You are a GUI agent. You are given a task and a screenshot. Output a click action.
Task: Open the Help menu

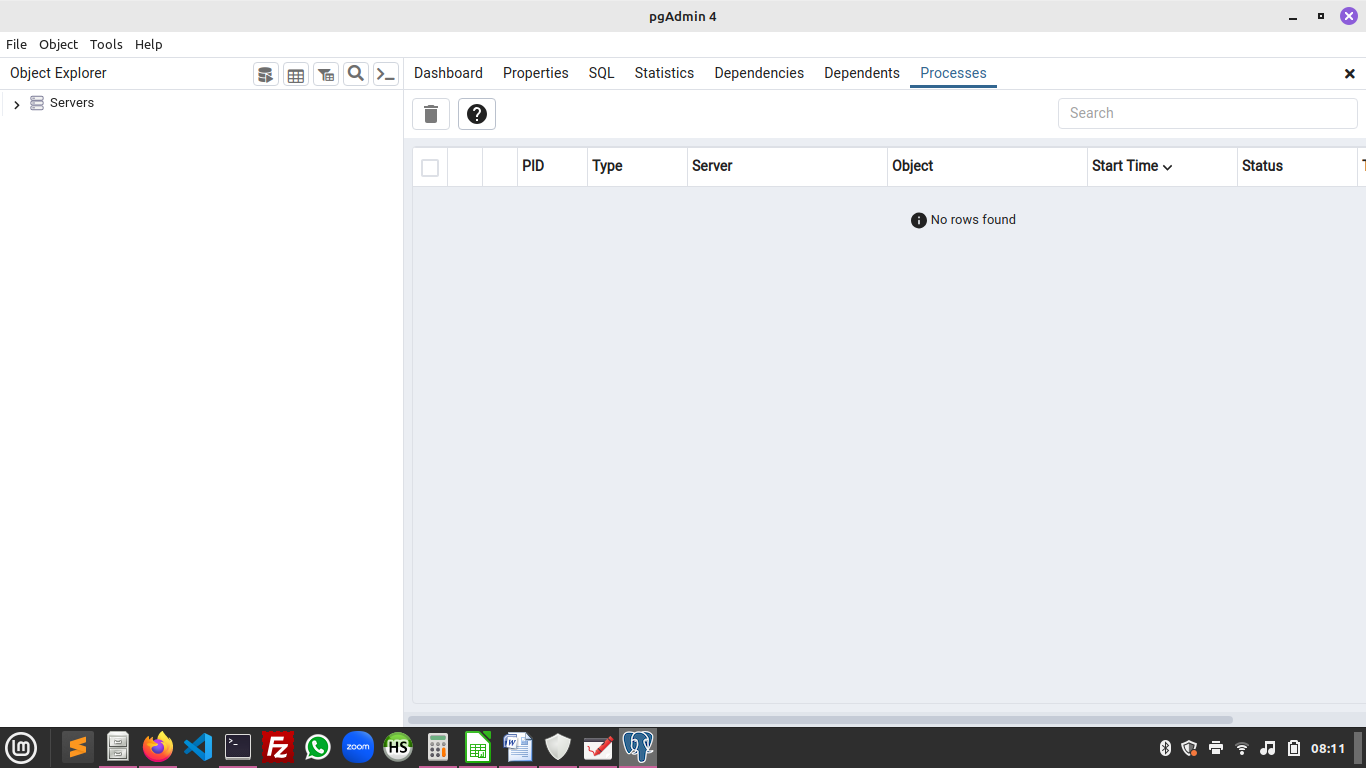149,45
